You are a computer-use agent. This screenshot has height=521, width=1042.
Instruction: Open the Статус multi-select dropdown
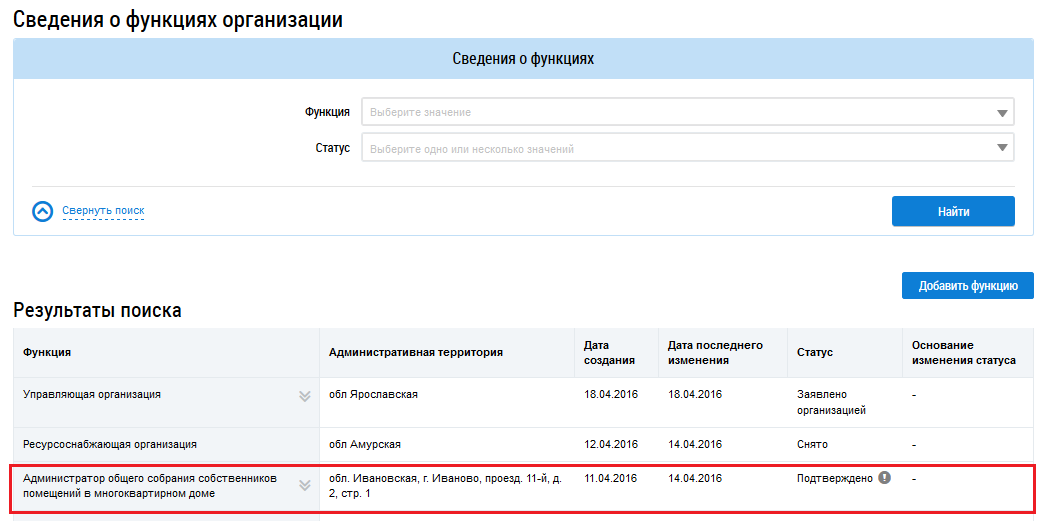click(687, 148)
